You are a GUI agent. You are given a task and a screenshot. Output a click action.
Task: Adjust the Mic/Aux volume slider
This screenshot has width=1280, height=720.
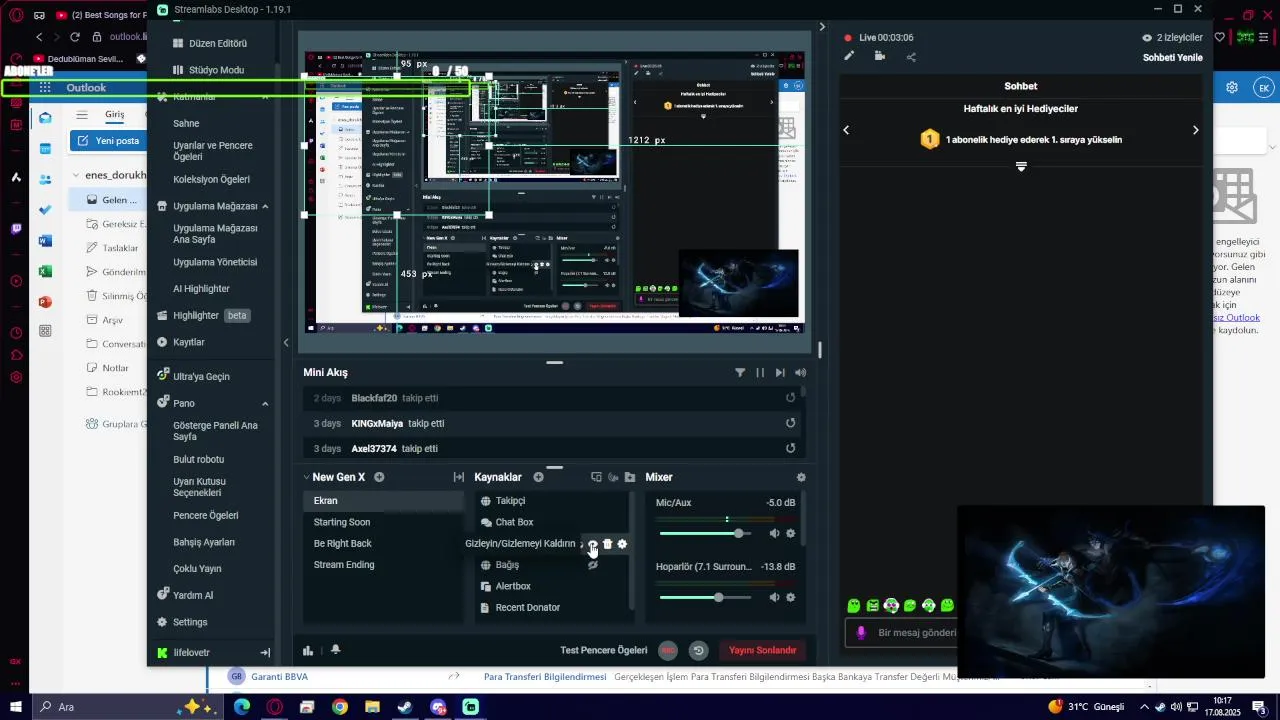[706, 534]
